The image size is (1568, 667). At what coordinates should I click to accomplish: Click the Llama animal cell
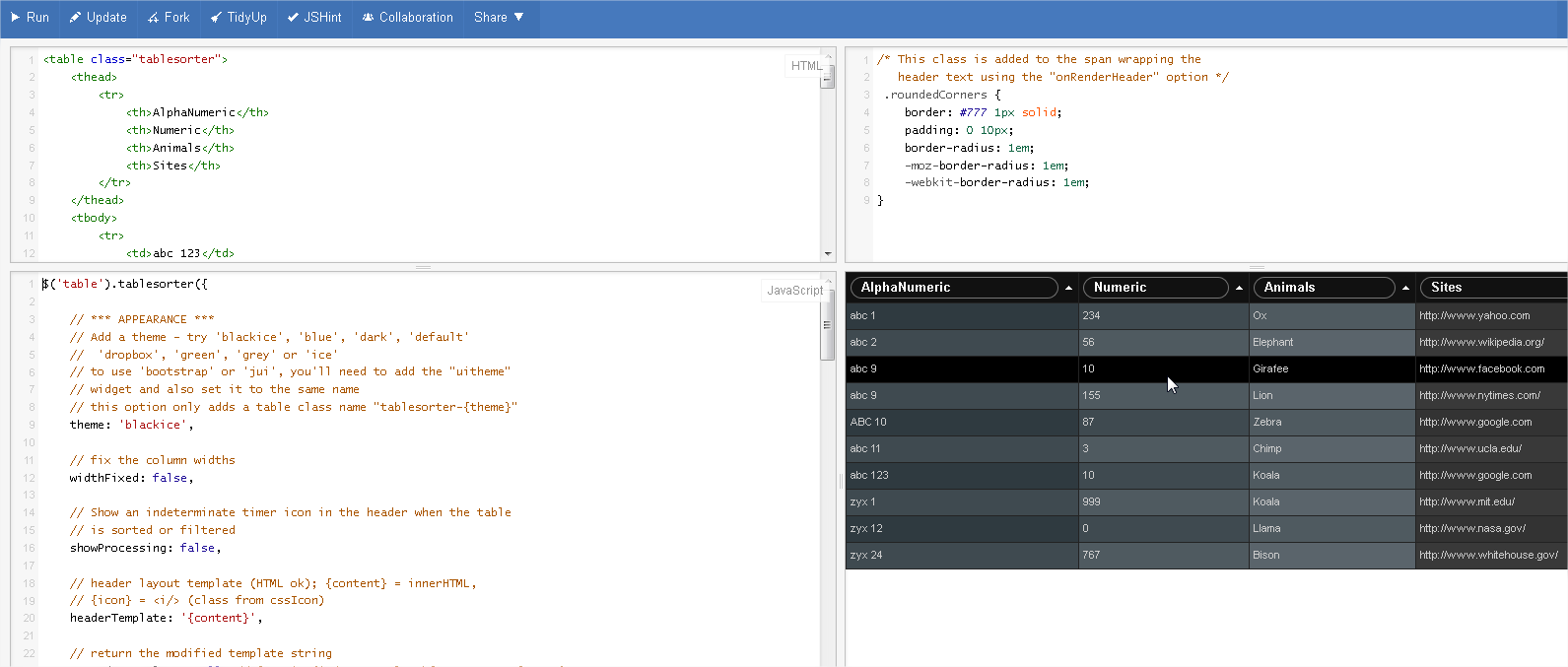point(1332,529)
